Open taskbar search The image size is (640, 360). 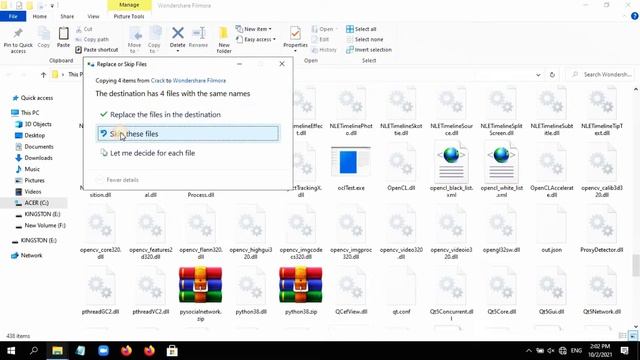[34, 351]
